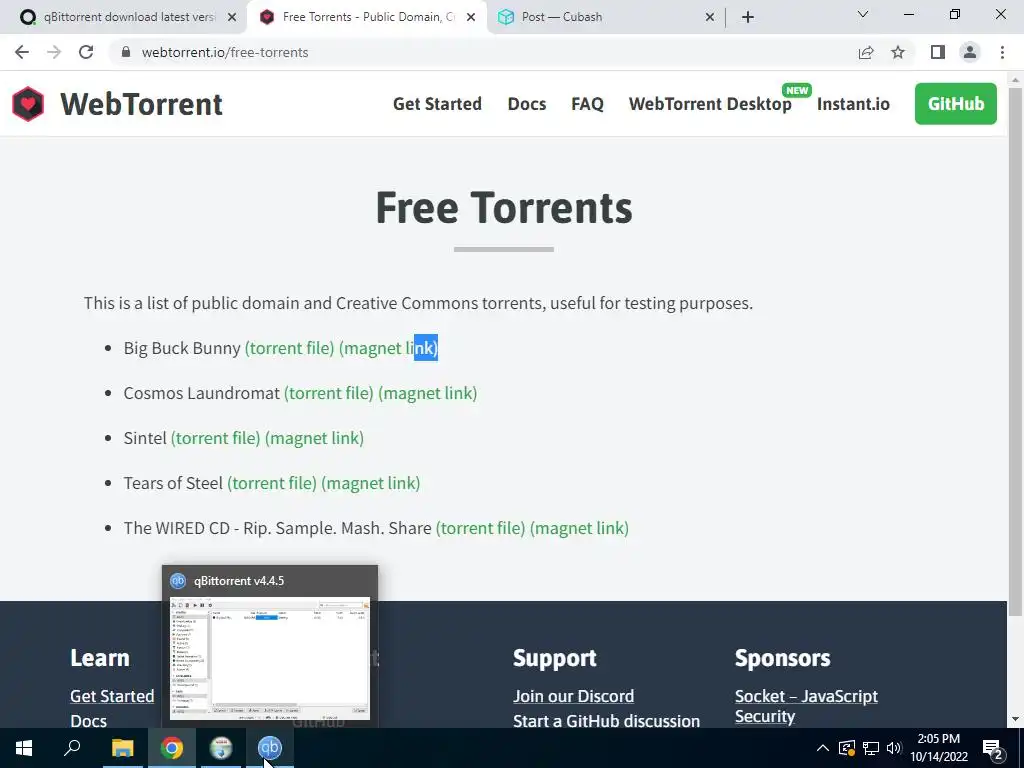Switch to Post — Cubash tab

coord(605,17)
